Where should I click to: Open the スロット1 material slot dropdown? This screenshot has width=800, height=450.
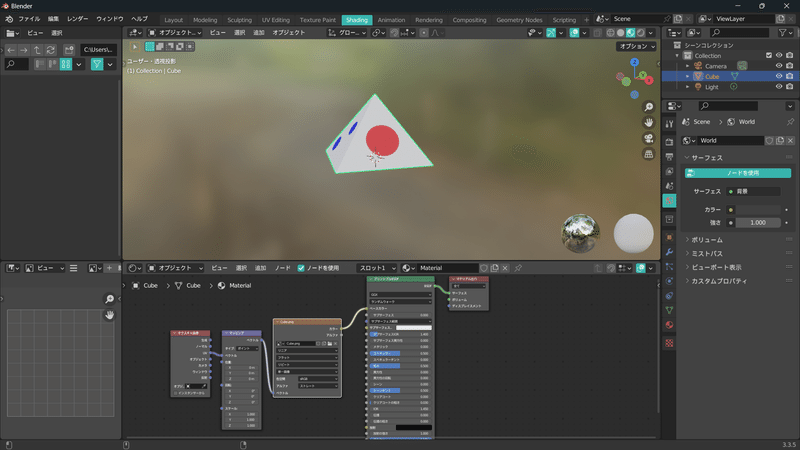click(x=377, y=268)
